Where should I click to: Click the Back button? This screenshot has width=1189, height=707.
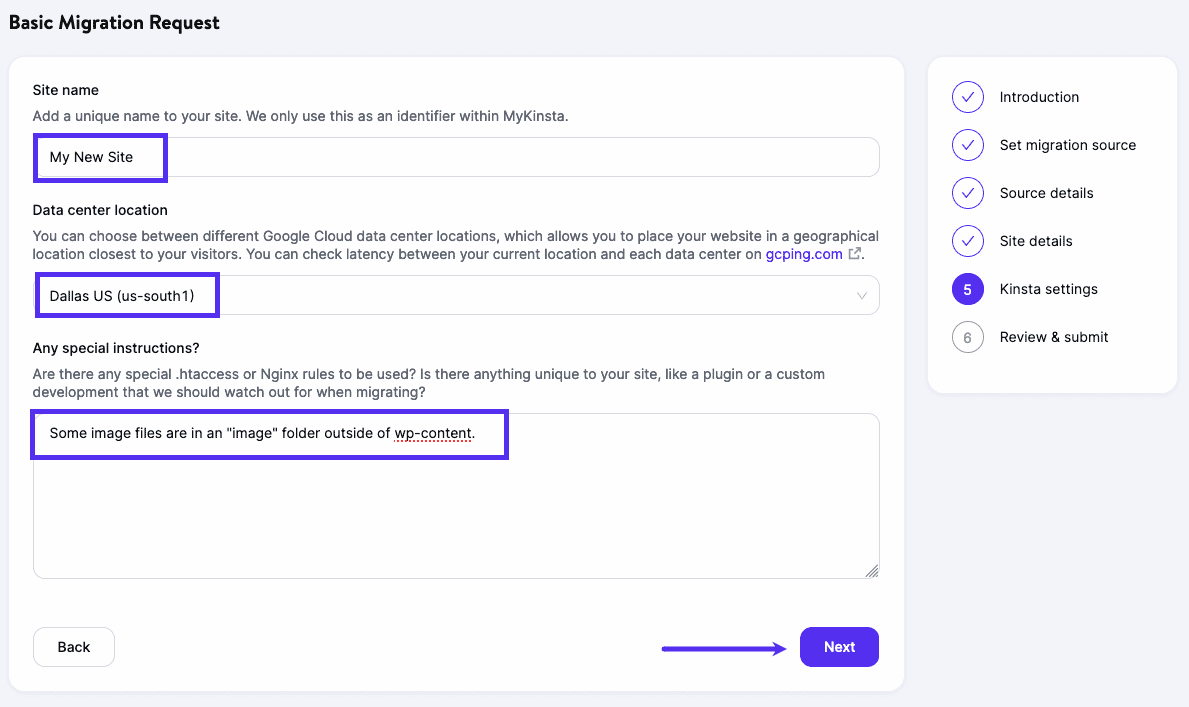(x=73, y=647)
